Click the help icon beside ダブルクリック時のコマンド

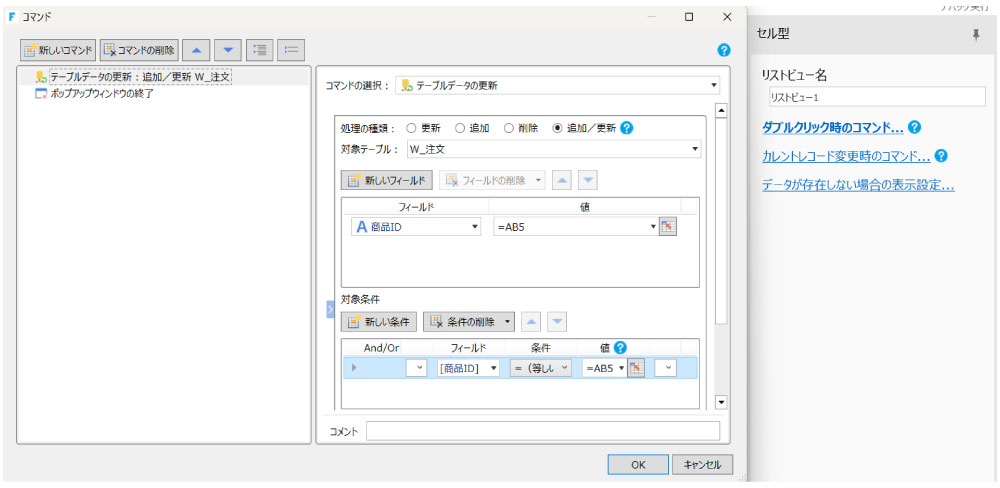tap(914, 128)
